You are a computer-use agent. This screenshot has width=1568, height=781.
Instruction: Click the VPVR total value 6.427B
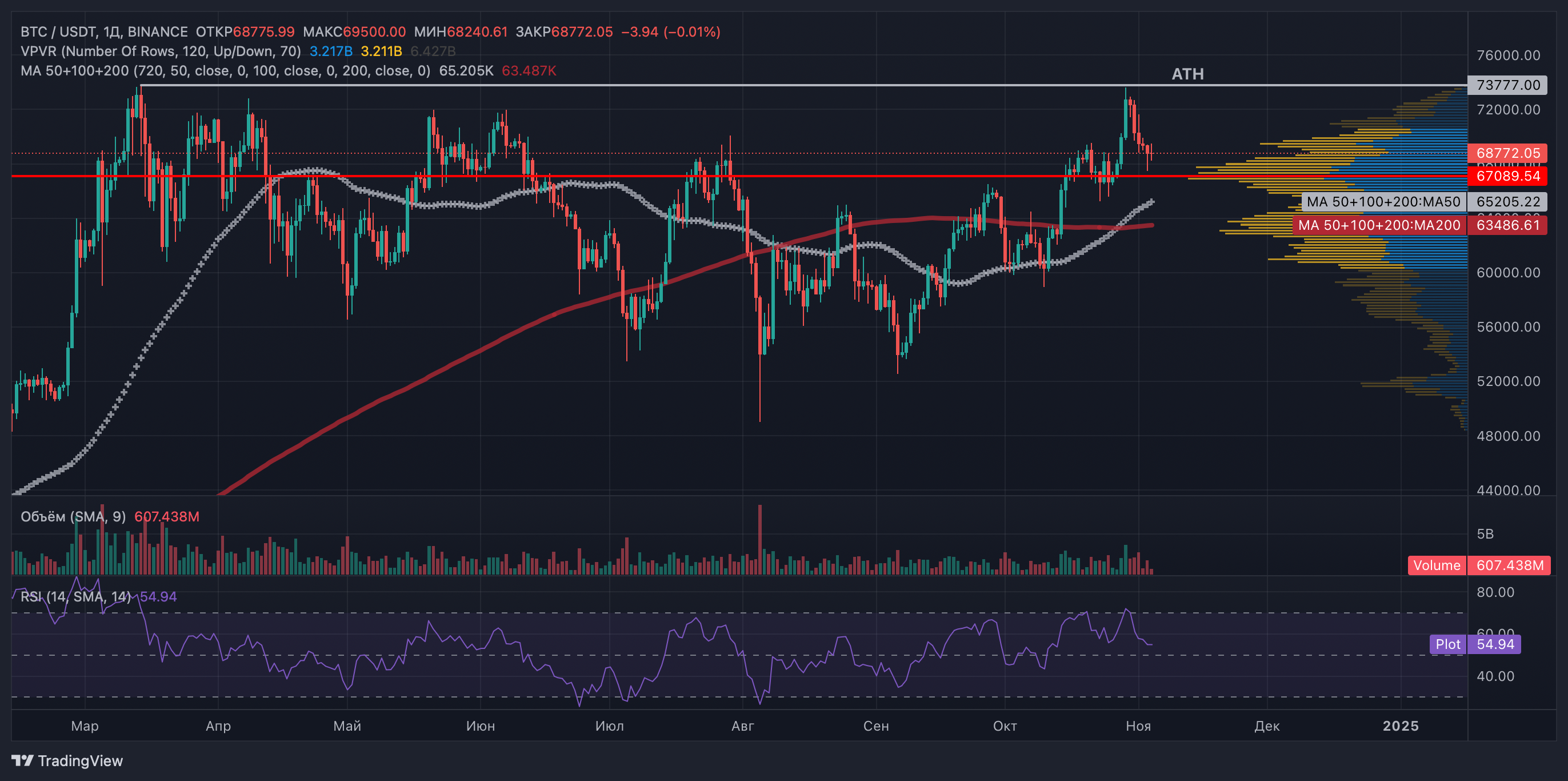433,51
